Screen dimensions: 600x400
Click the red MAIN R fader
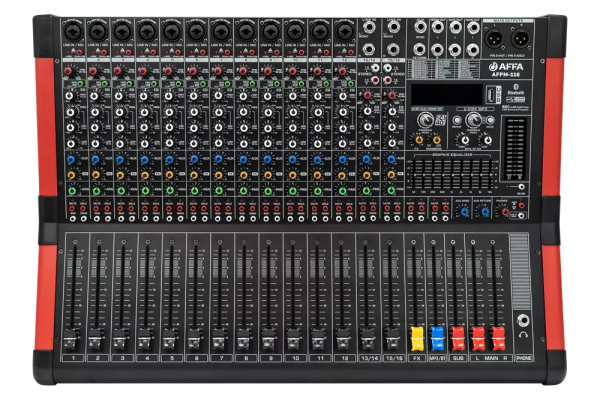click(497, 339)
